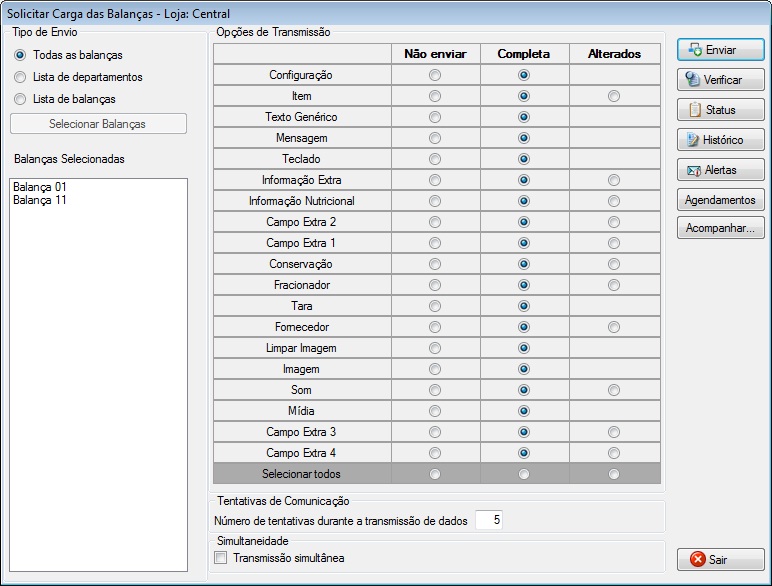Set Limpar Imagem to Não enviar

tap(435, 348)
